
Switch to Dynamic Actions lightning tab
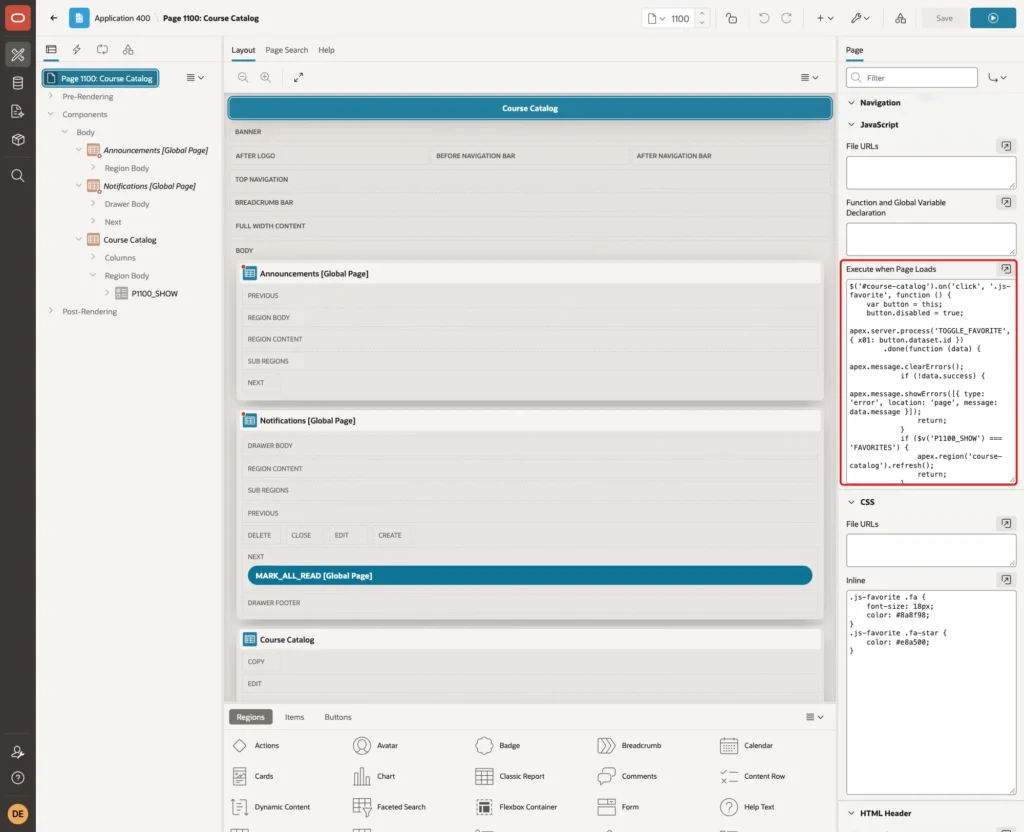point(76,50)
